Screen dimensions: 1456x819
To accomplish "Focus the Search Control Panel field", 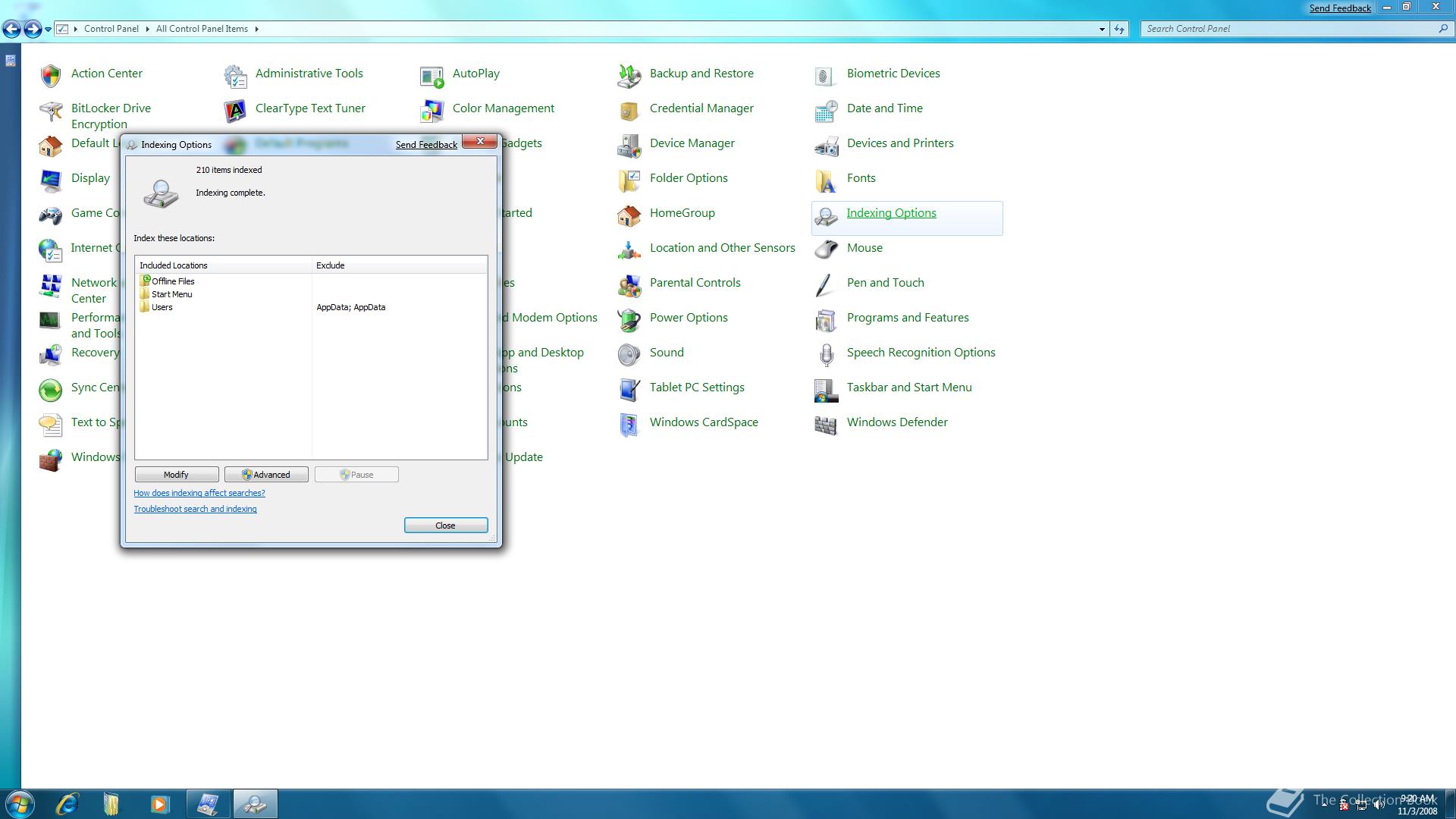I will [x=1297, y=29].
